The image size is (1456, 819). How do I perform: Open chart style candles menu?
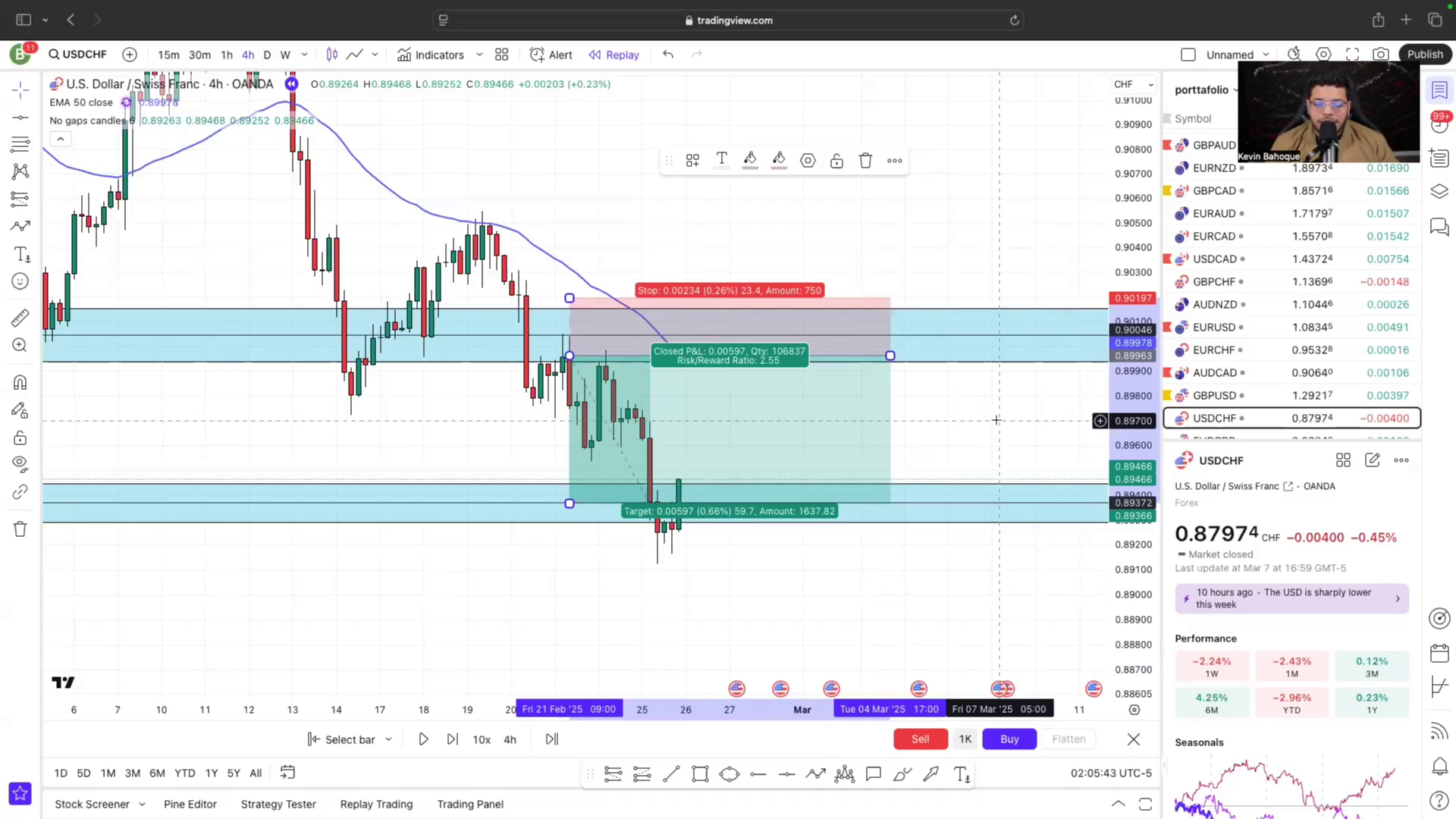point(332,55)
